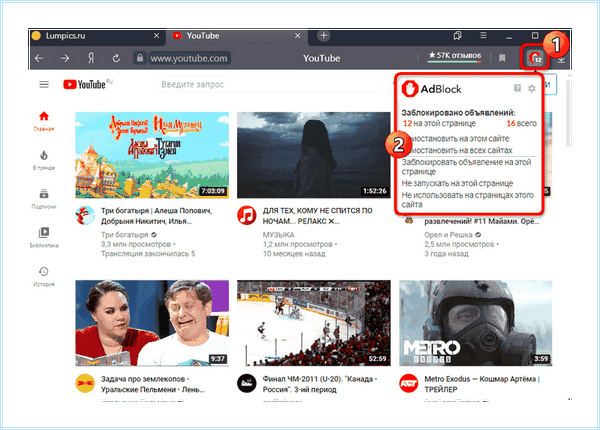Click the padlock site security icon
The height and width of the screenshot is (430, 600).
140,58
